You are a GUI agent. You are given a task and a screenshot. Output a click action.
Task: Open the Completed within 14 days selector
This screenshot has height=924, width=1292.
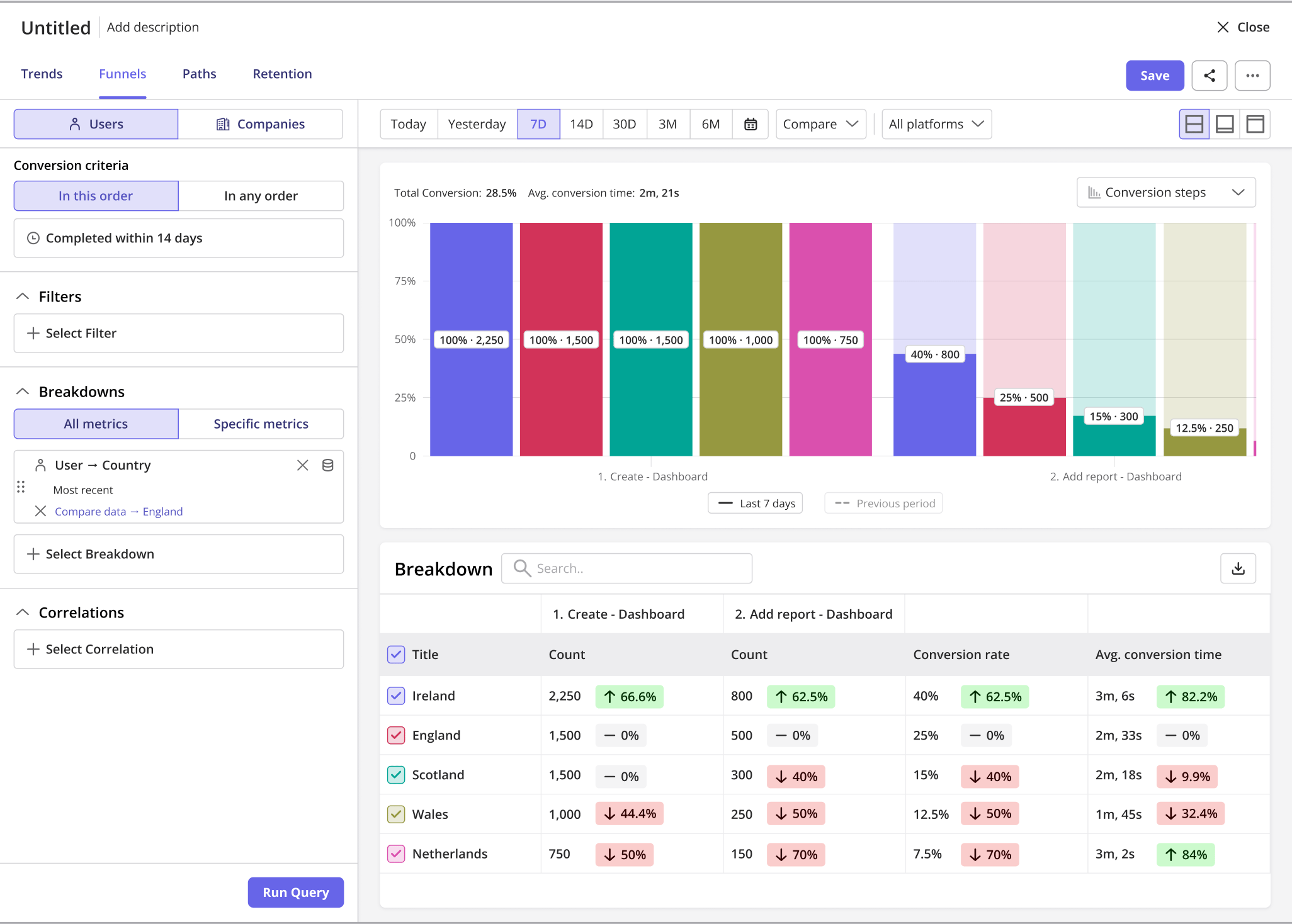pos(179,238)
